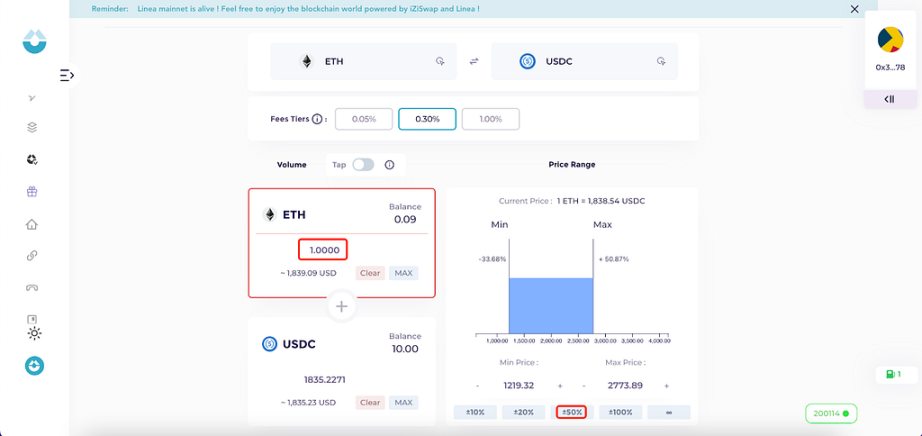Set price range to ±10%
The width and height of the screenshot is (922, 436).
(475, 412)
